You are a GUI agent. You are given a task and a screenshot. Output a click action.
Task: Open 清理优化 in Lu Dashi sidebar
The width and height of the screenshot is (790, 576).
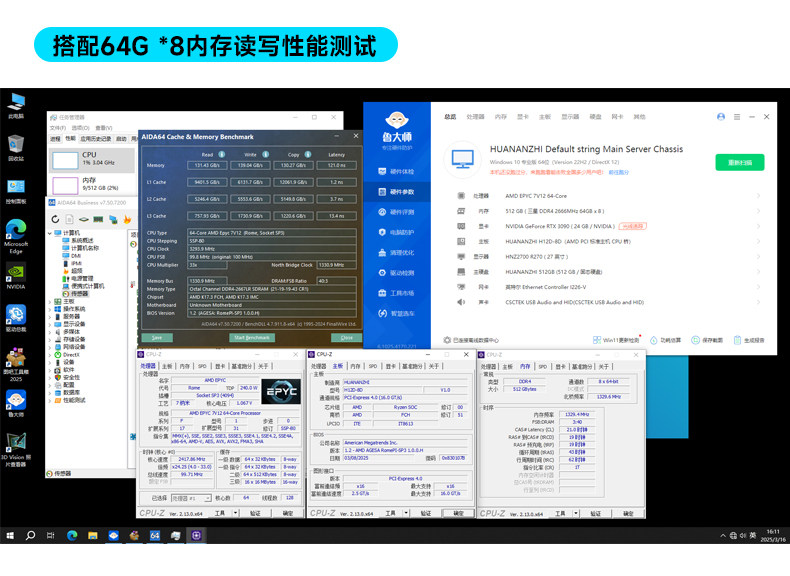(397, 252)
